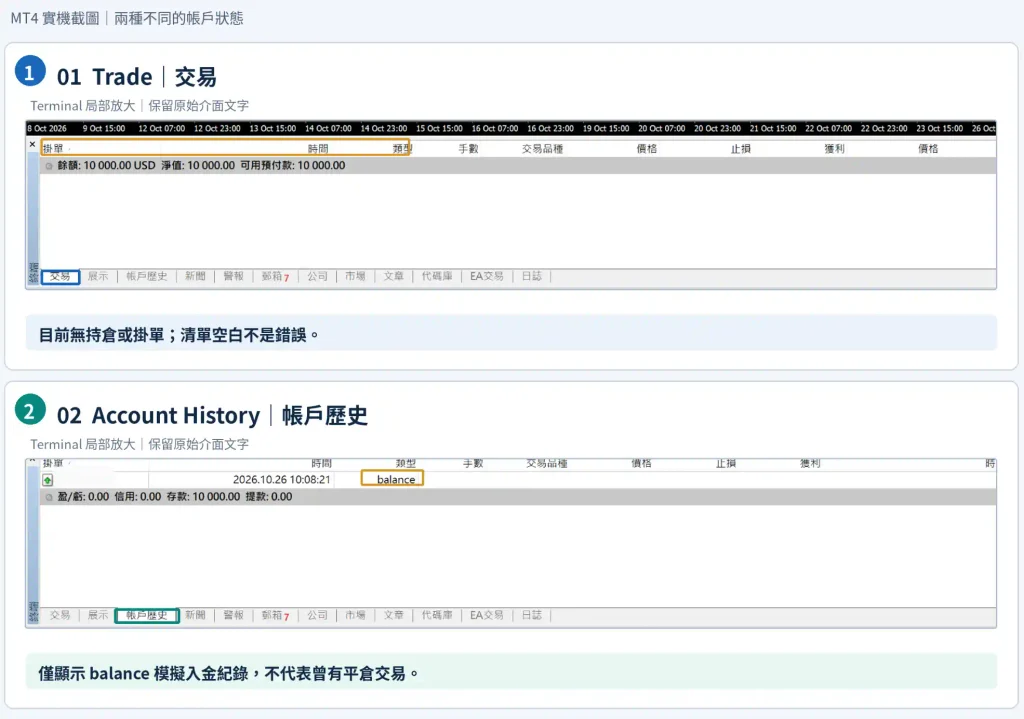The width and height of the screenshot is (1024, 719).
Task: Open the 展示 tab in the 02 Account History panel
Action: [x=98, y=615]
